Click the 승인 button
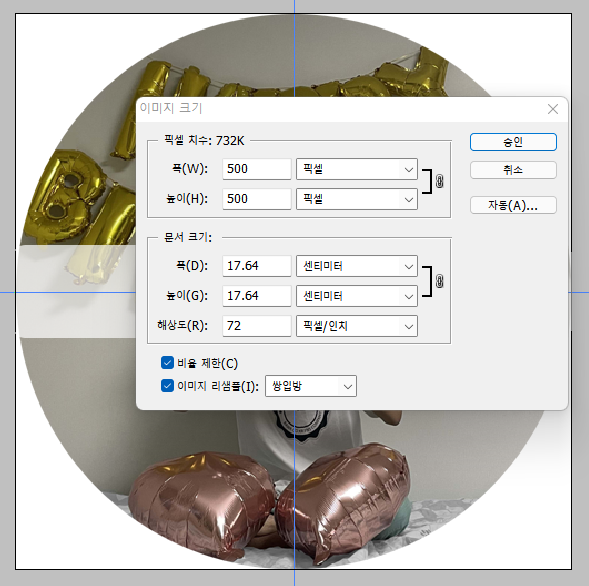Viewport: 589px width, 586px height. [x=513, y=142]
